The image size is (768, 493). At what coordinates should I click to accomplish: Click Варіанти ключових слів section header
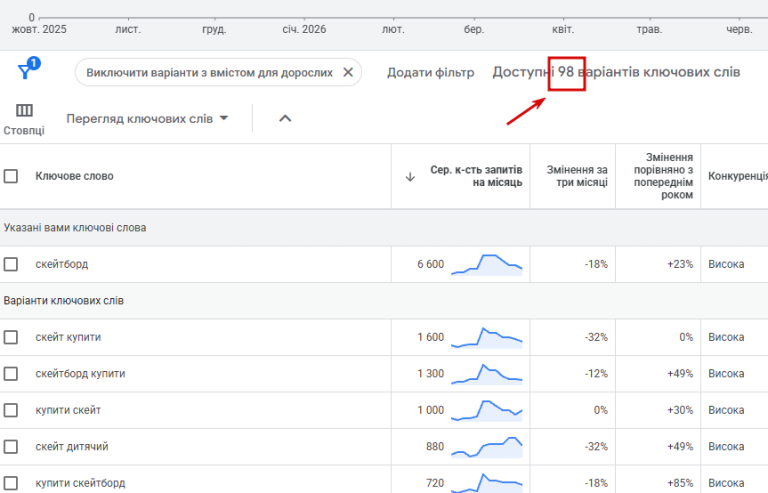[x=64, y=301]
